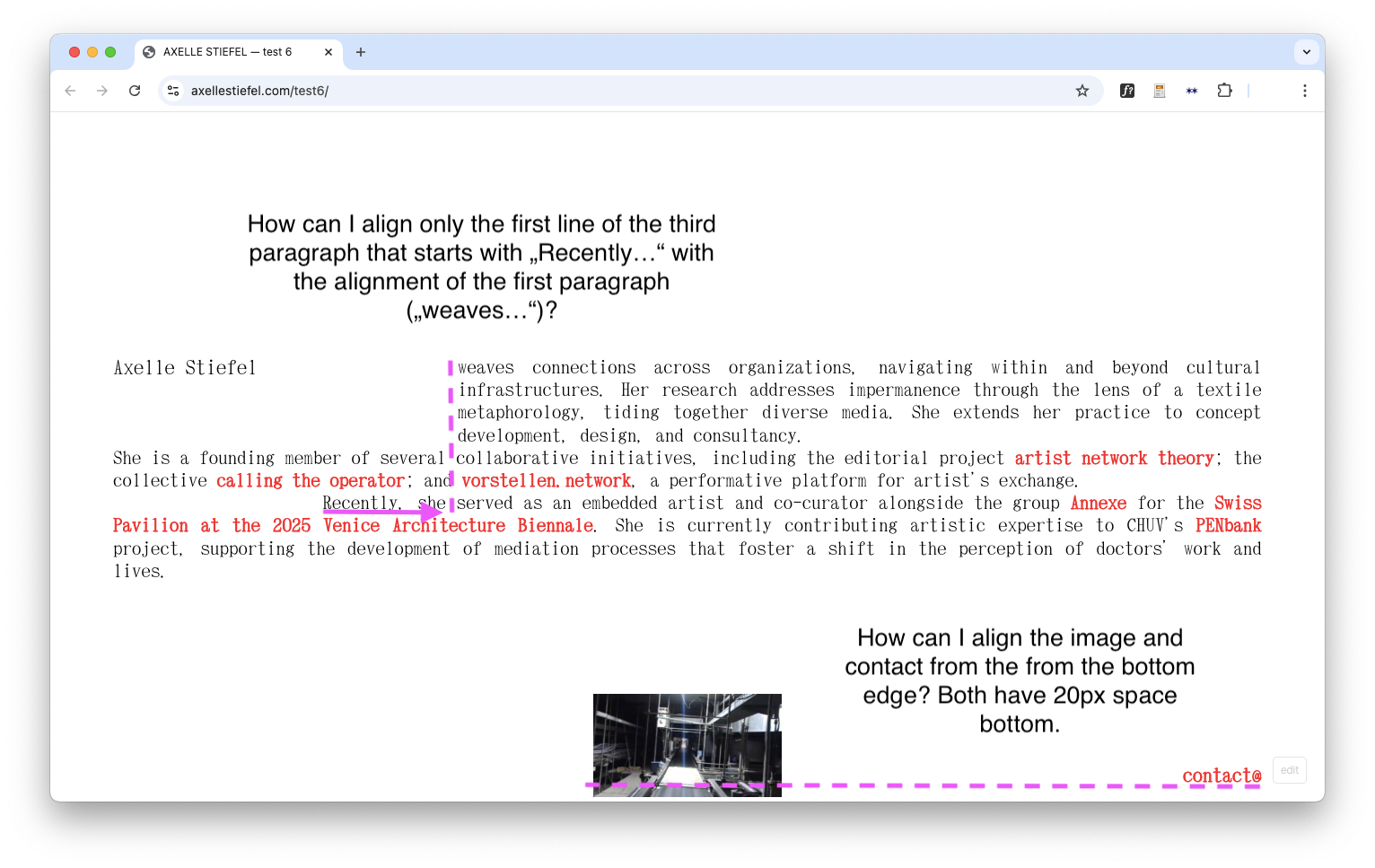Reload the current page
This screenshot has width=1375, height=868.
[135, 91]
